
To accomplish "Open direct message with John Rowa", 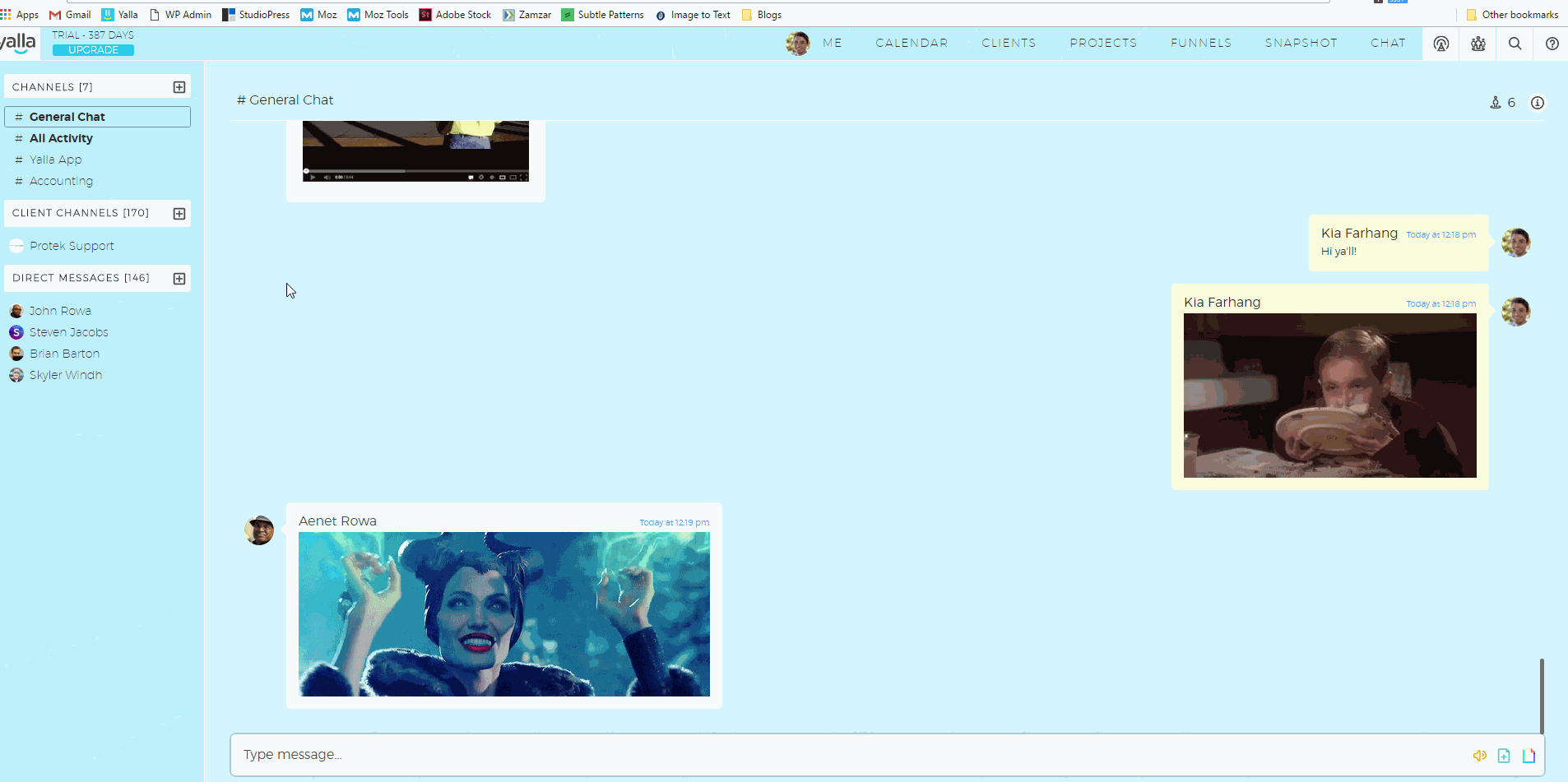I will [x=60, y=311].
